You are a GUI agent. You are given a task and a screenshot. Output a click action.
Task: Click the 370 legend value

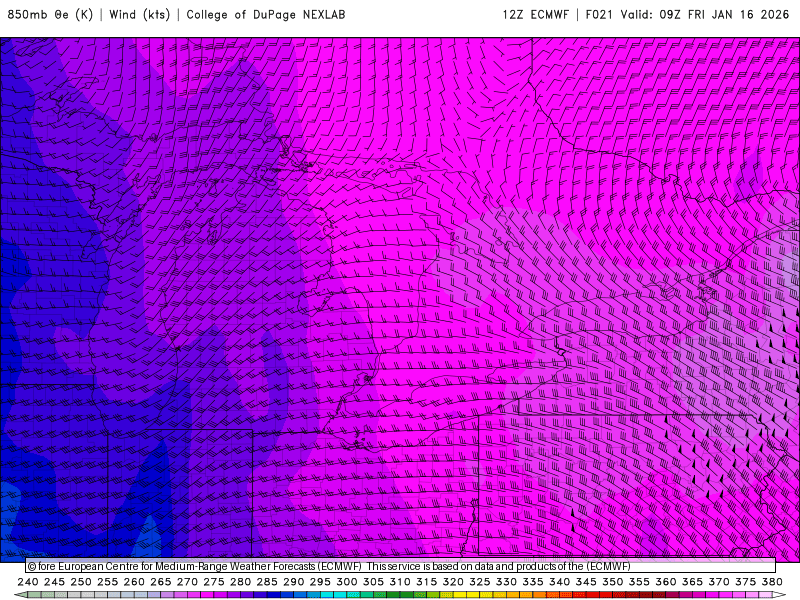pyautogui.click(x=719, y=582)
